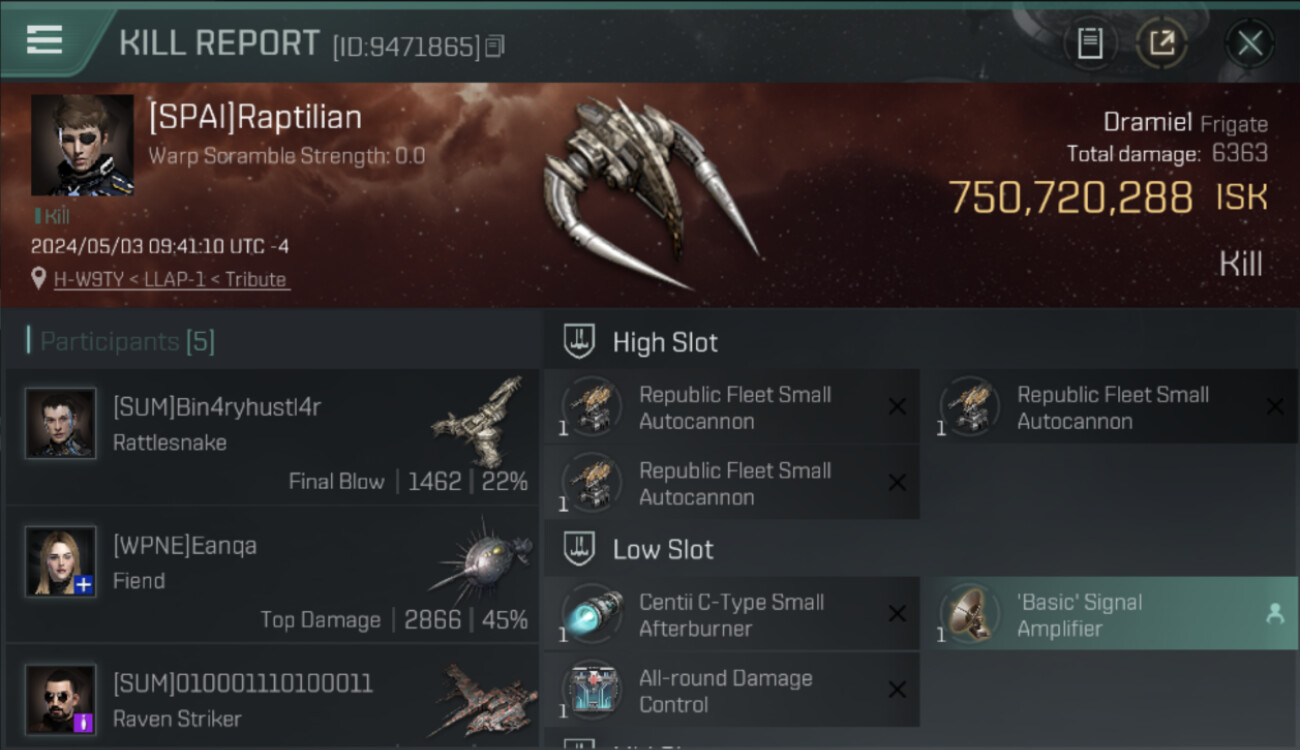1300x750 pixels.
Task: Open the clipboard report icon
Action: (1090, 43)
